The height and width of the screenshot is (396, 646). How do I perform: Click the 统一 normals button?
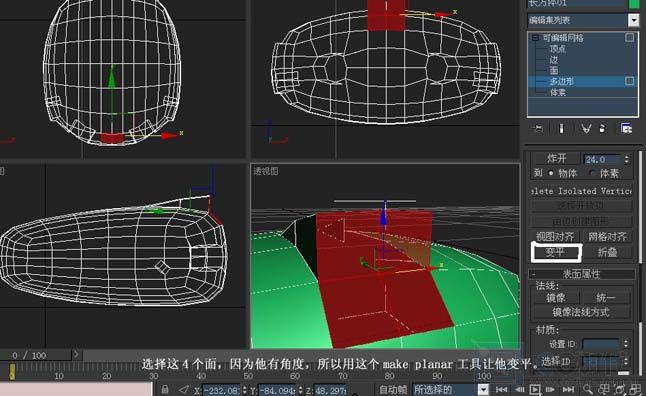(606, 298)
